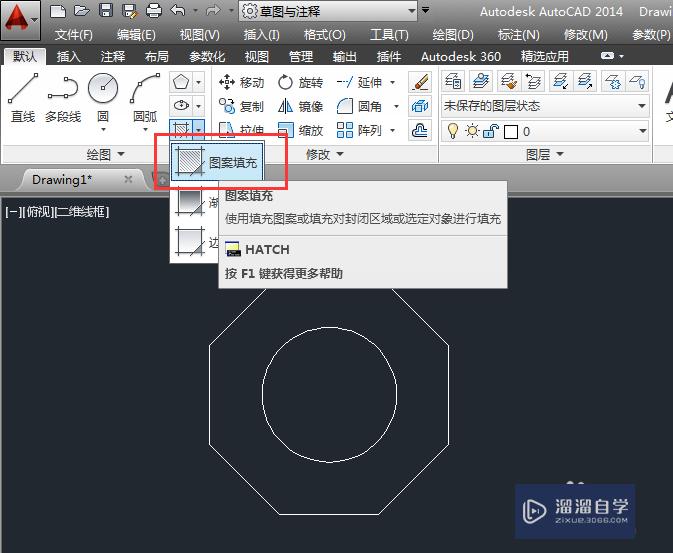Switch to the 参数化 ribbon tab
The image size is (673, 553).
point(207,56)
